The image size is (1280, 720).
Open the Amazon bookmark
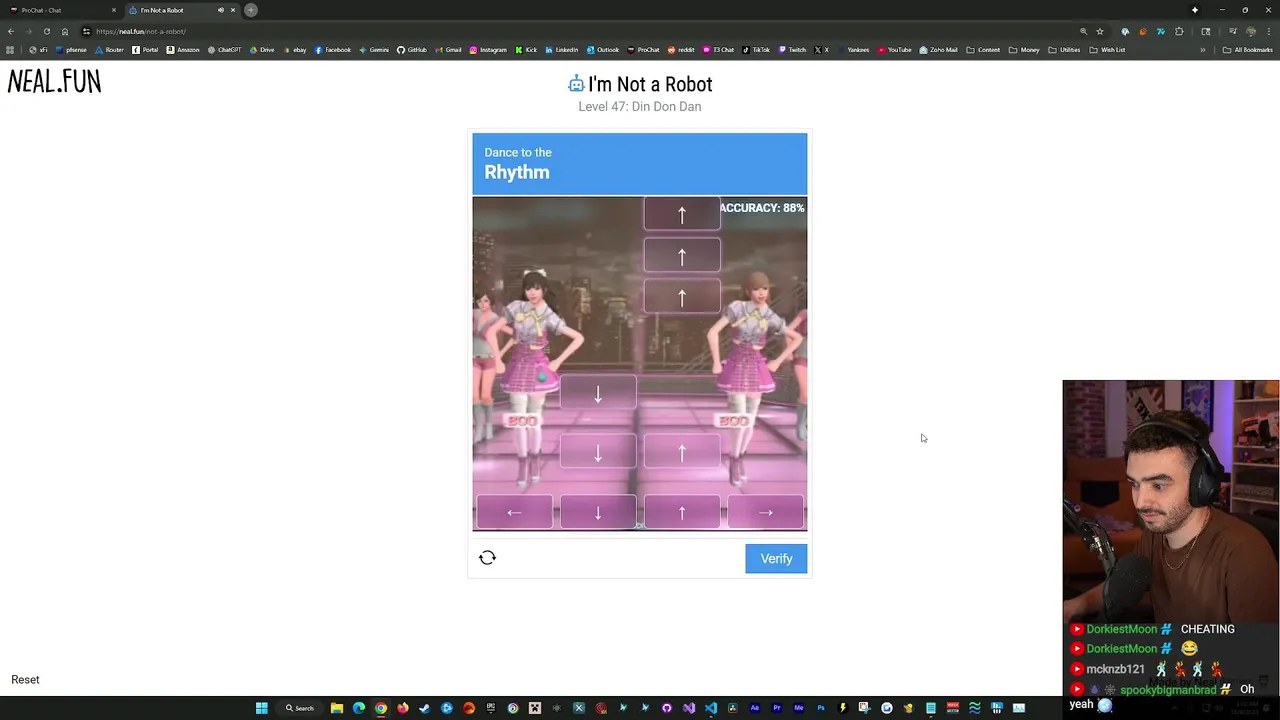pyautogui.click(x=183, y=50)
